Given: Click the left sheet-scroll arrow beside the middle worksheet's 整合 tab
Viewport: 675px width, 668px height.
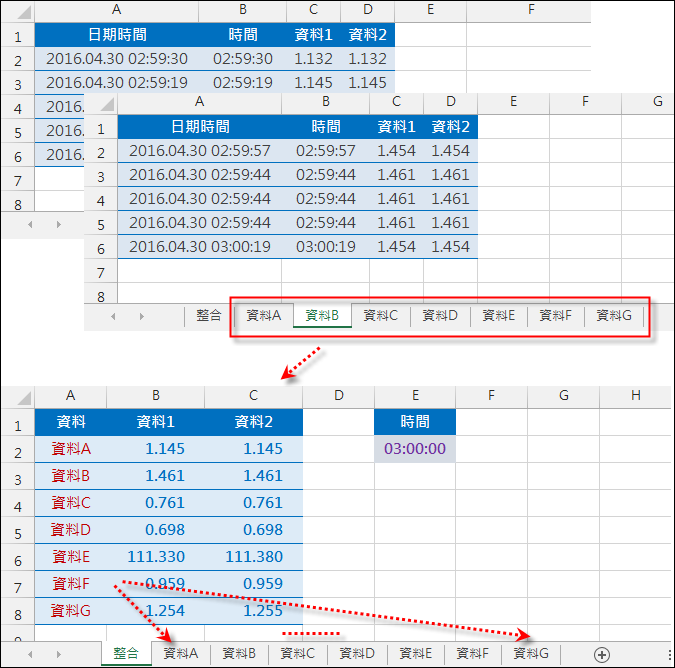Looking at the screenshot, I should pyautogui.click(x=113, y=317).
